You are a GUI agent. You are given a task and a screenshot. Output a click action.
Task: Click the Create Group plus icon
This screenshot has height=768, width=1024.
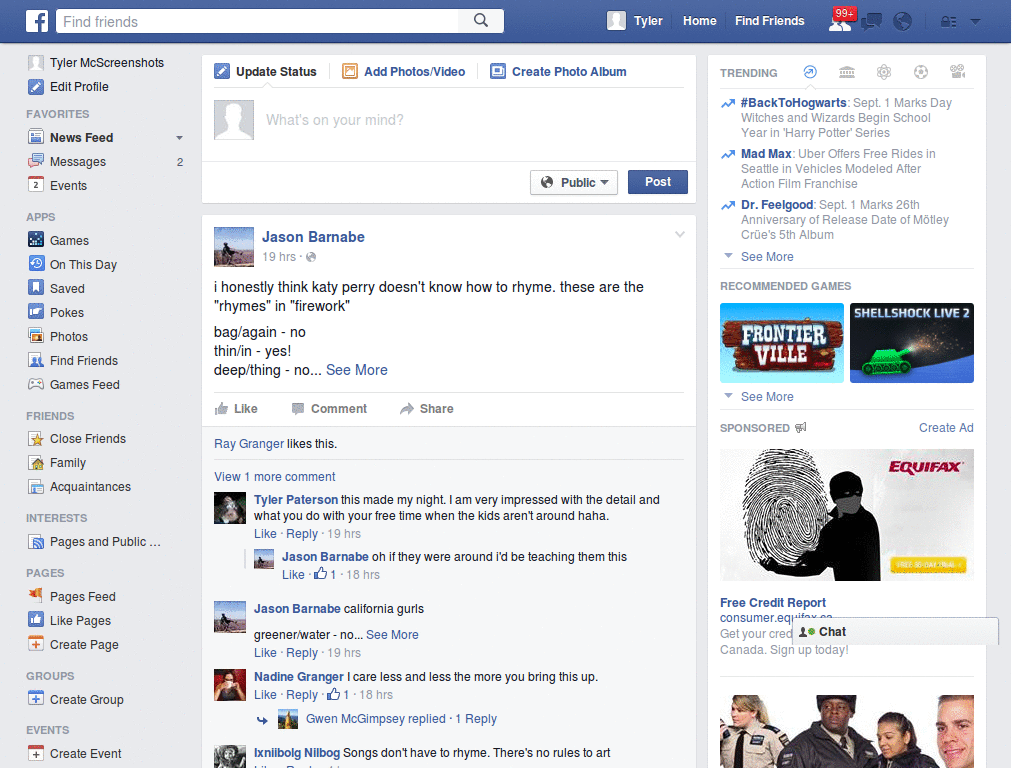pyautogui.click(x=36, y=698)
